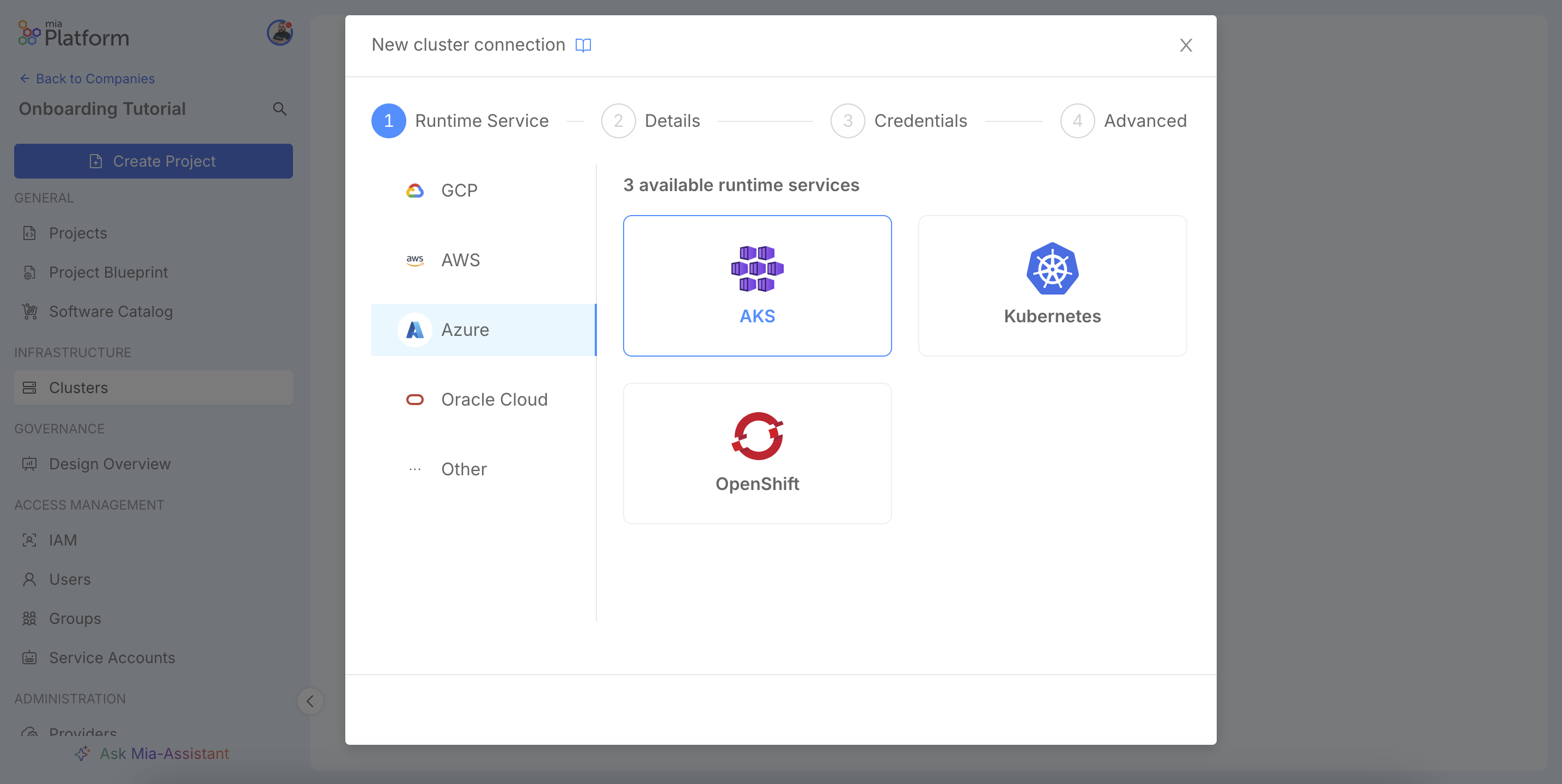Open Service Accounts in the sidebar
Image resolution: width=1562 pixels, height=784 pixels.
click(154, 658)
